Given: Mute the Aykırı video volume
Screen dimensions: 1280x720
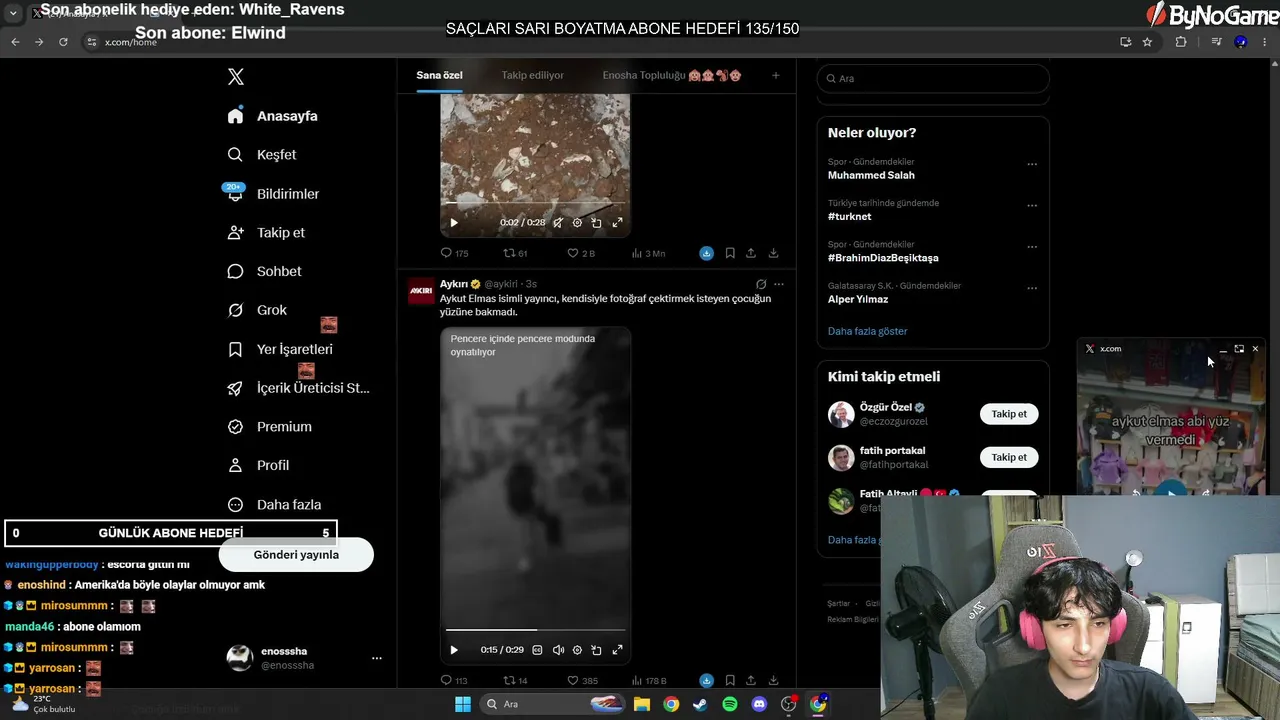Looking at the screenshot, I should coord(558,650).
